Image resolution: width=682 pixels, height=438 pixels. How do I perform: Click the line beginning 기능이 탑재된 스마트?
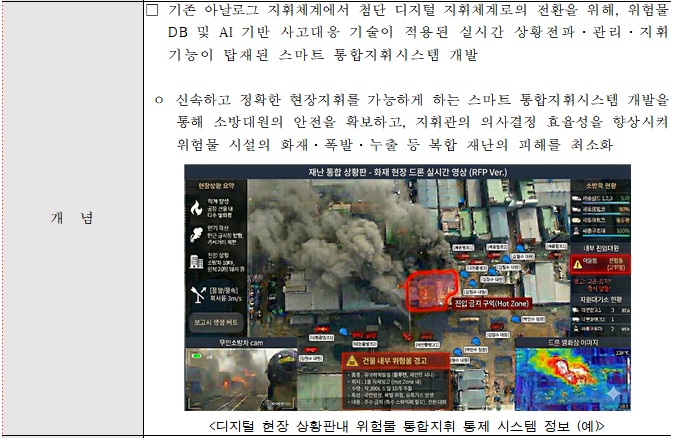click(x=323, y=55)
